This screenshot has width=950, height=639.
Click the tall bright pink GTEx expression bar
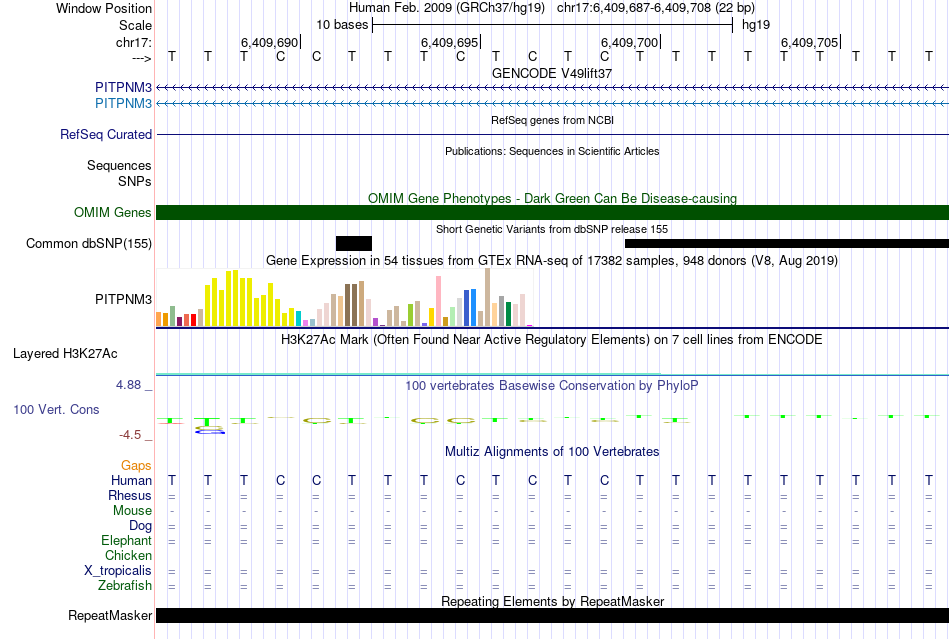[x=439, y=301]
